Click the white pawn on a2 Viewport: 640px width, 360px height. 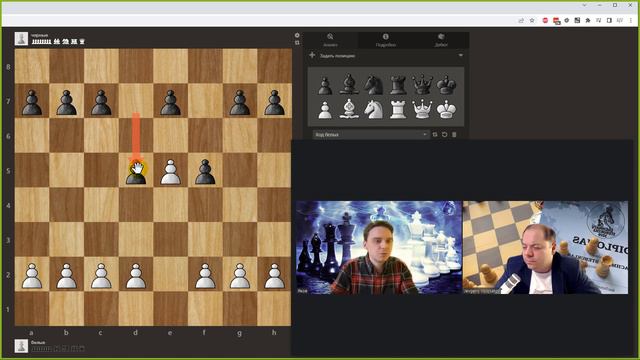pos(32,276)
